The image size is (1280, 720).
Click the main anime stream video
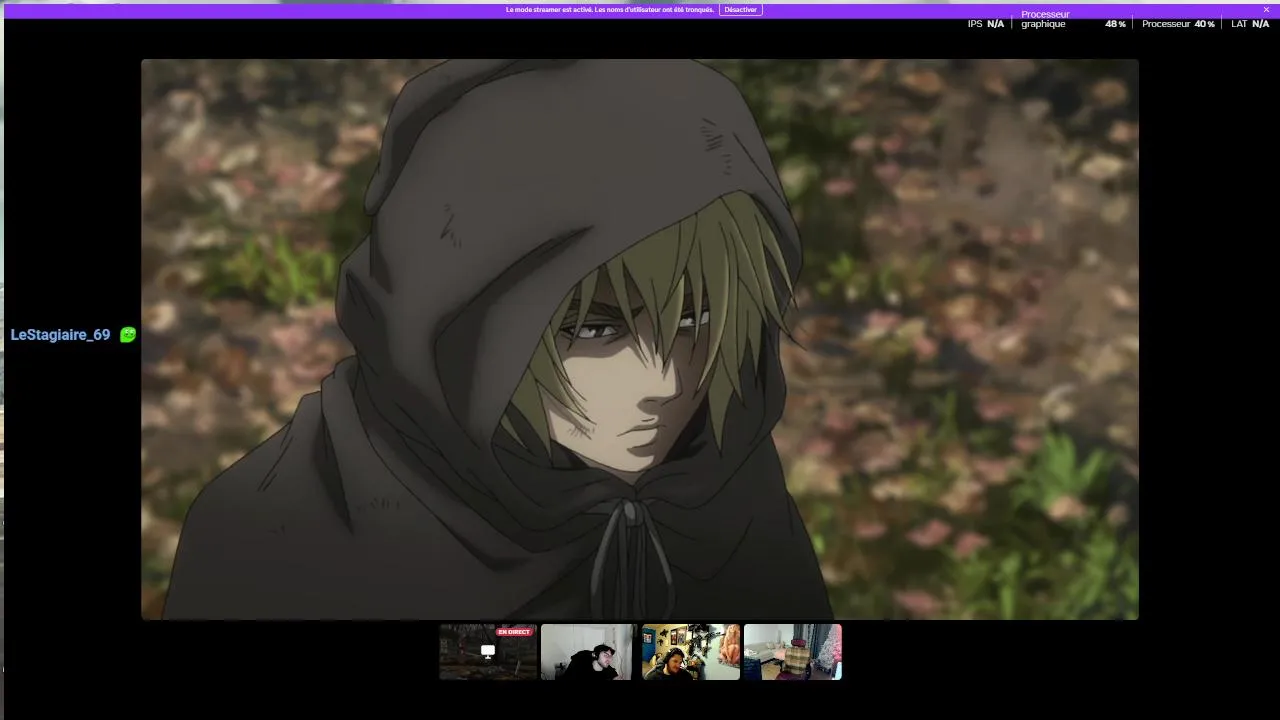pyautogui.click(x=640, y=339)
